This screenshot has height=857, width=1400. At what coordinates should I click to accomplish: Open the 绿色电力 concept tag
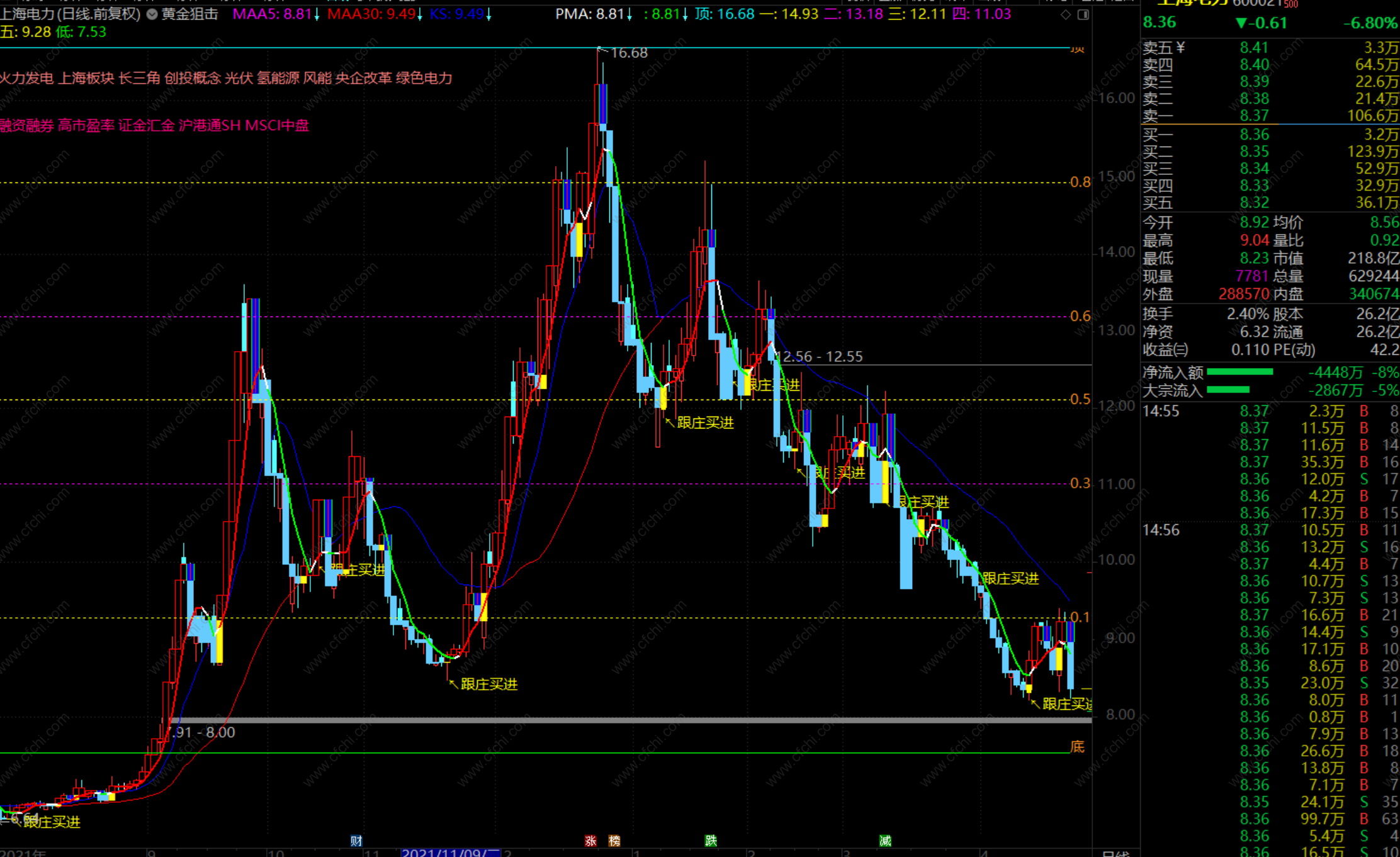424,78
